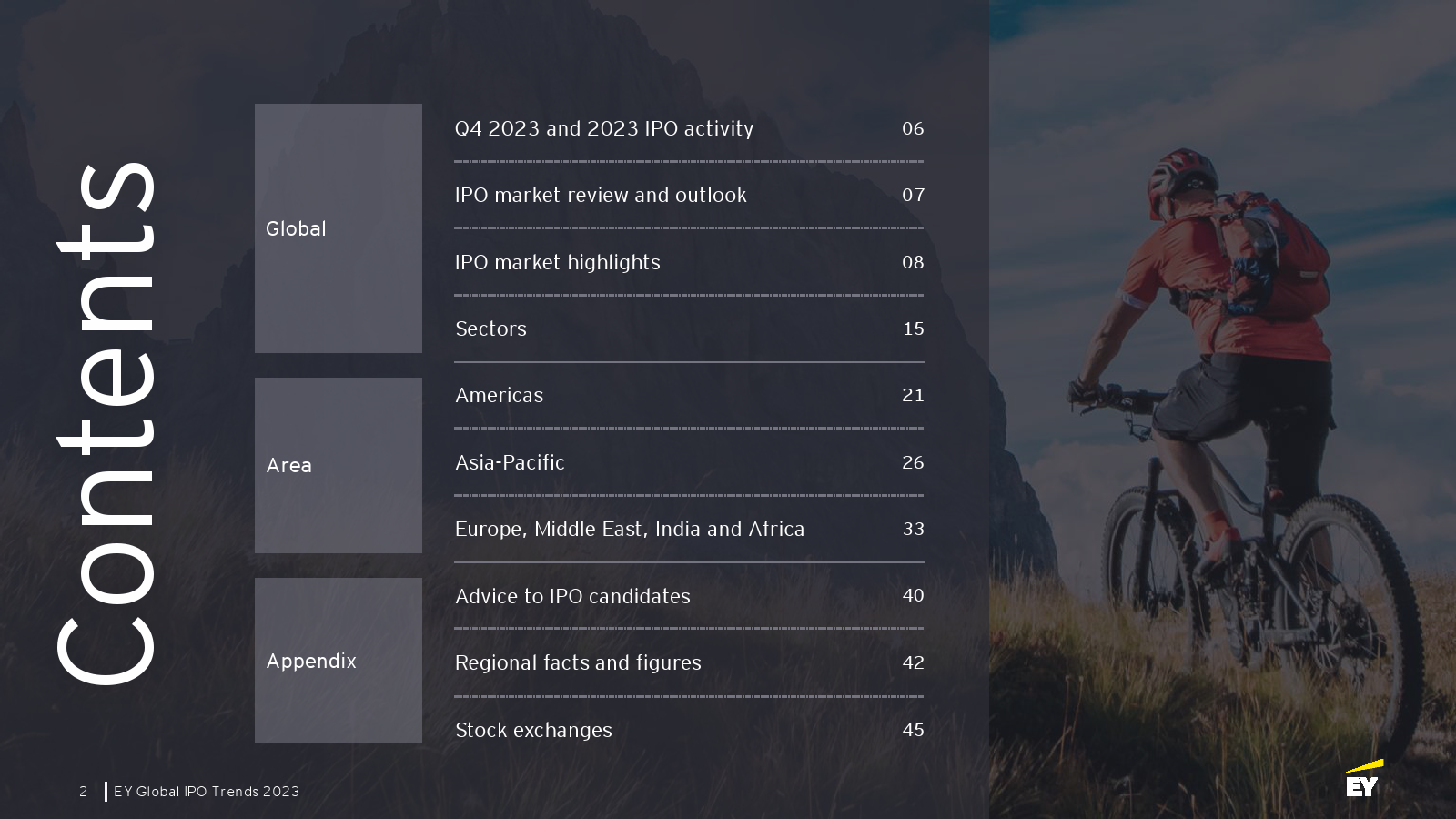Jump to the Sectors entry
The image size is (1456, 819).
pyautogui.click(x=490, y=329)
